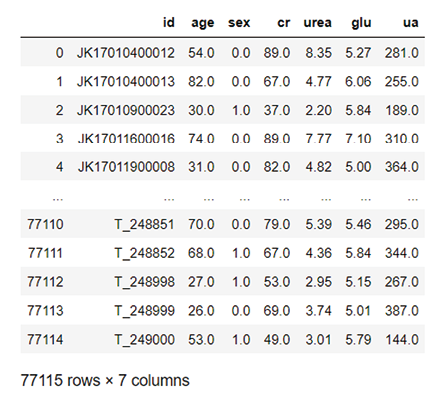Screen dimensions: 440x402
Task: Select the JK17010400012 id cell
Action: coord(126,53)
